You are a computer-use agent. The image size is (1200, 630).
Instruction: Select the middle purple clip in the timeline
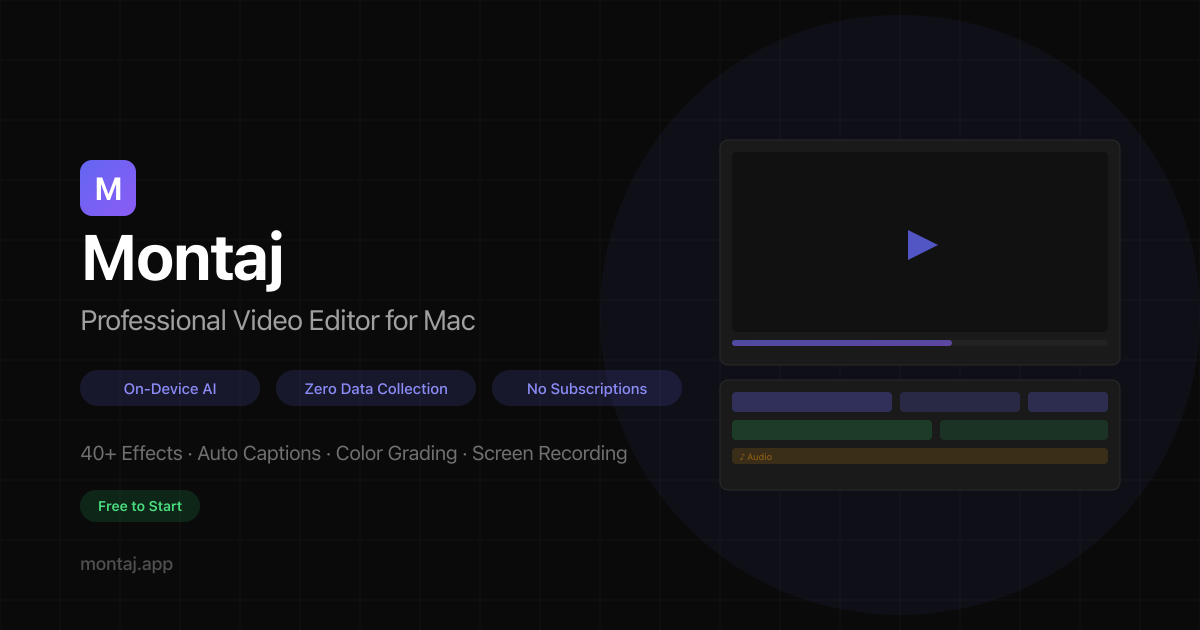point(959,401)
